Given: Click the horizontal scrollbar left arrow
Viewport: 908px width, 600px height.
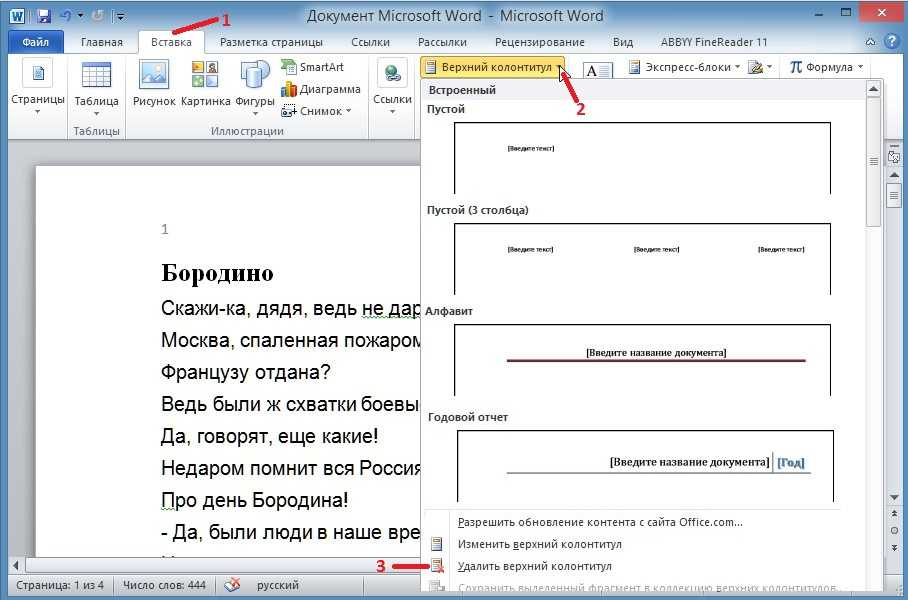Looking at the screenshot, I should (16, 565).
